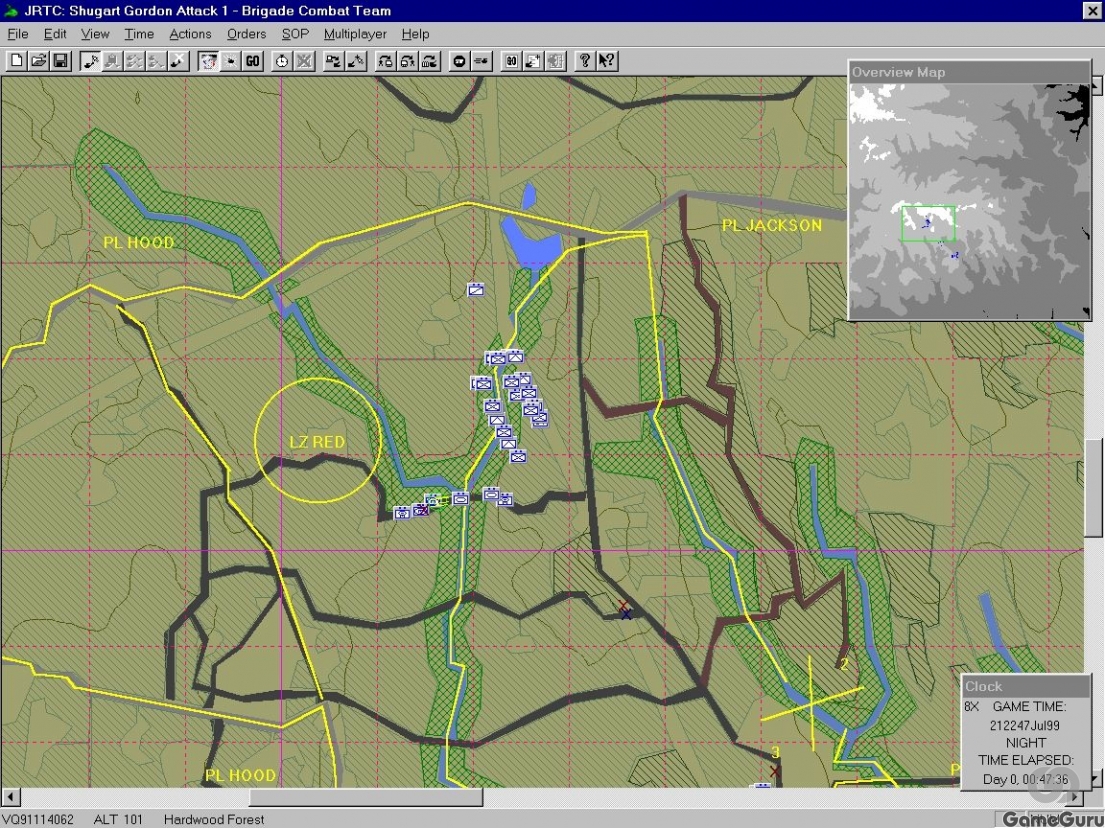The width and height of the screenshot is (1105, 828).
Task: Click the yellow objective number 2 marker
Action: (x=844, y=664)
